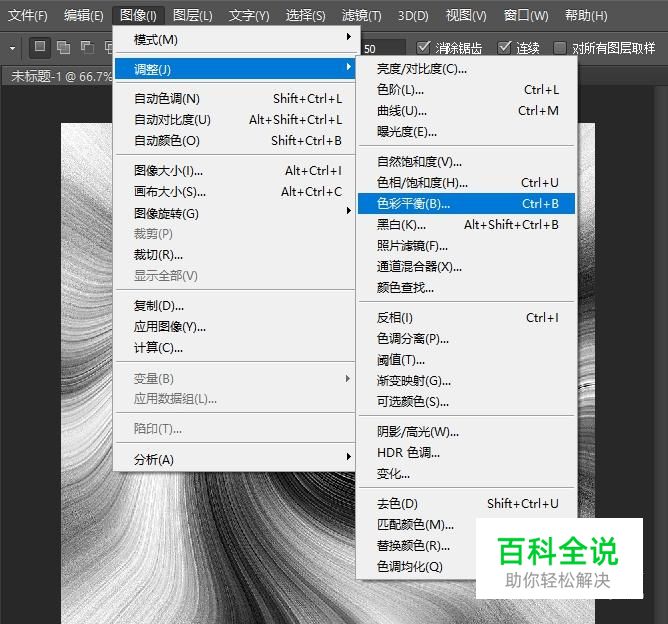Open 亮度/对比度(C)... adjustment
Screen dimensions: 668x624
pos(466,69)
